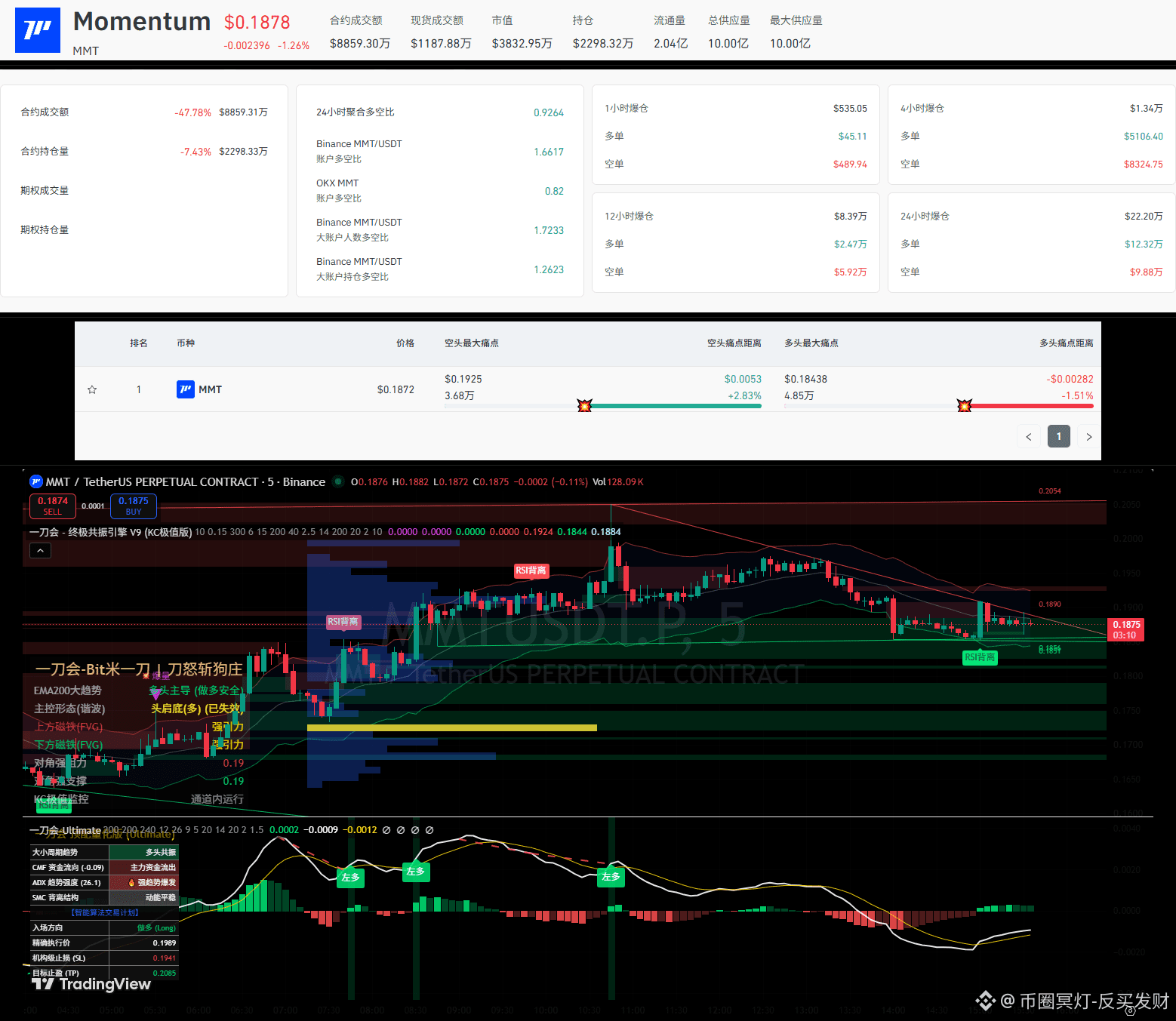
Task: Select page 1 in pagination
Action: (1059, 436)
